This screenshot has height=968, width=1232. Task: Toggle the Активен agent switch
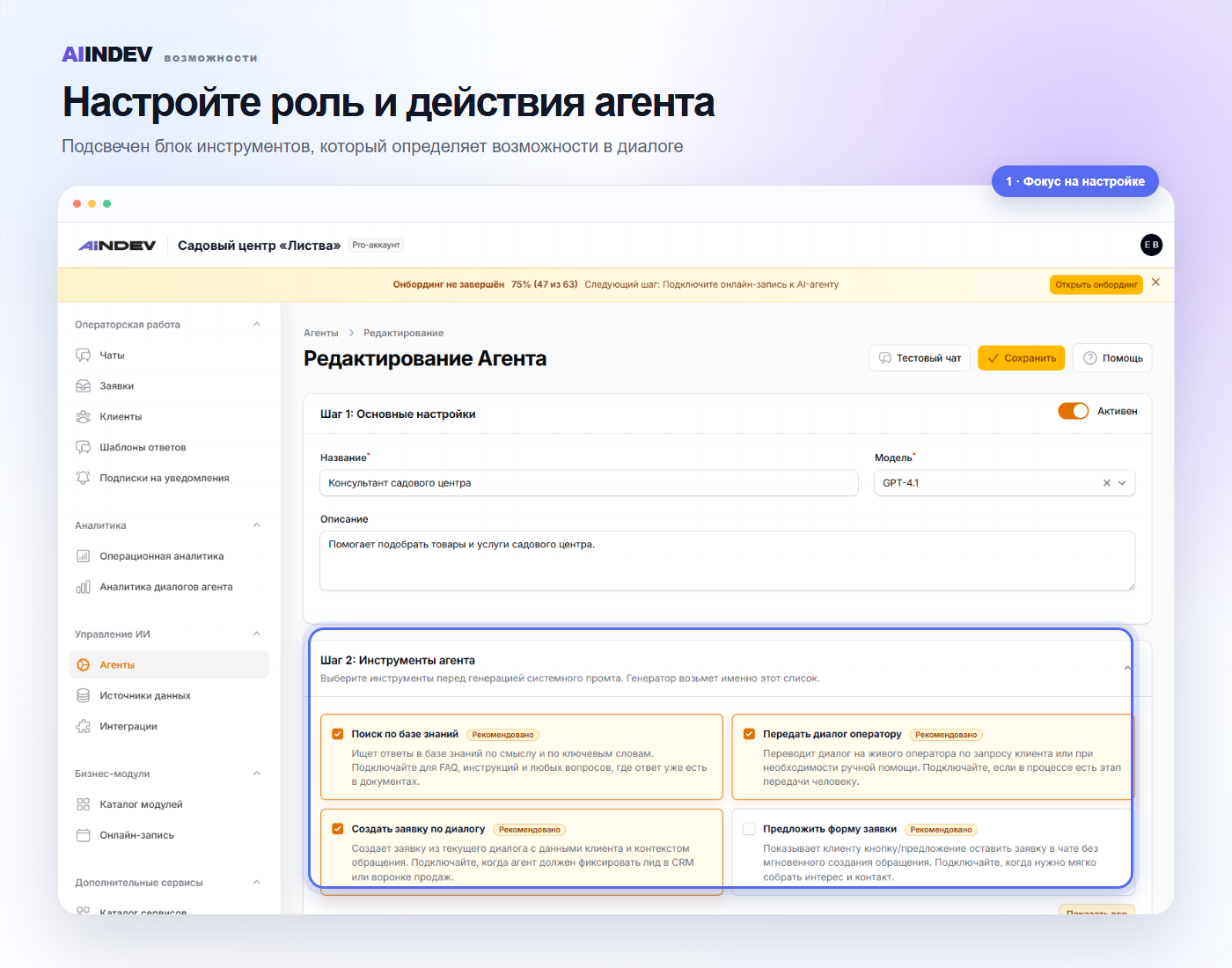[x=1074, y=411]
